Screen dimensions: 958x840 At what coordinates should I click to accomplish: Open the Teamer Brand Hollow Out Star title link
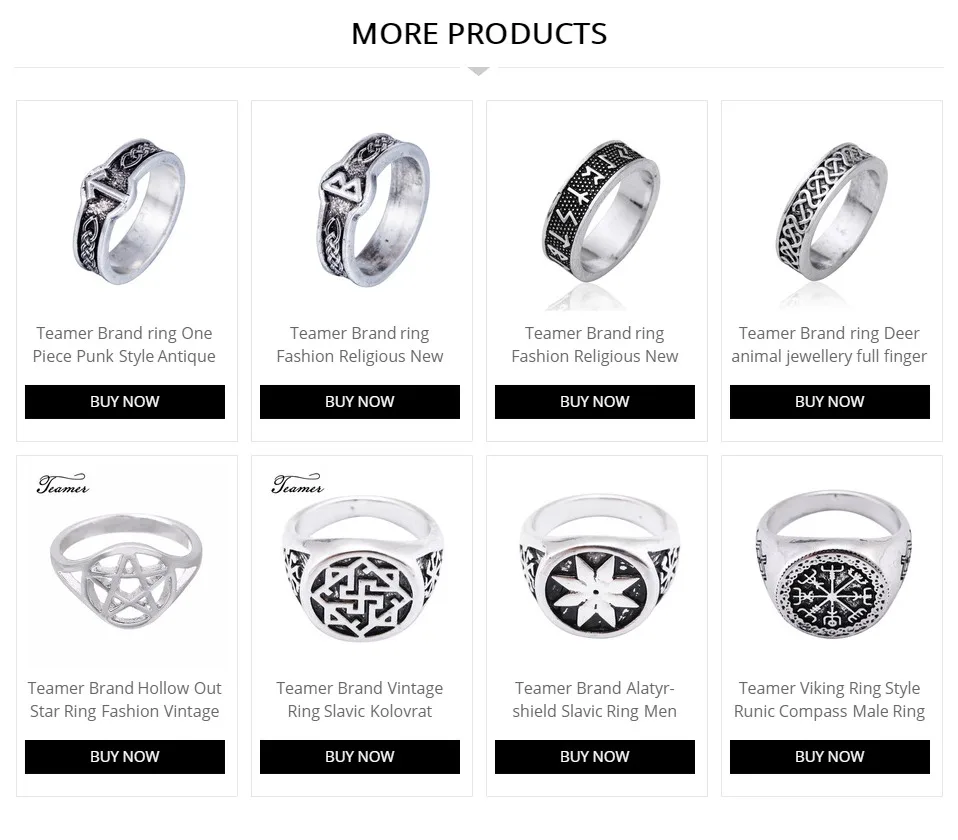coord(125,699)
